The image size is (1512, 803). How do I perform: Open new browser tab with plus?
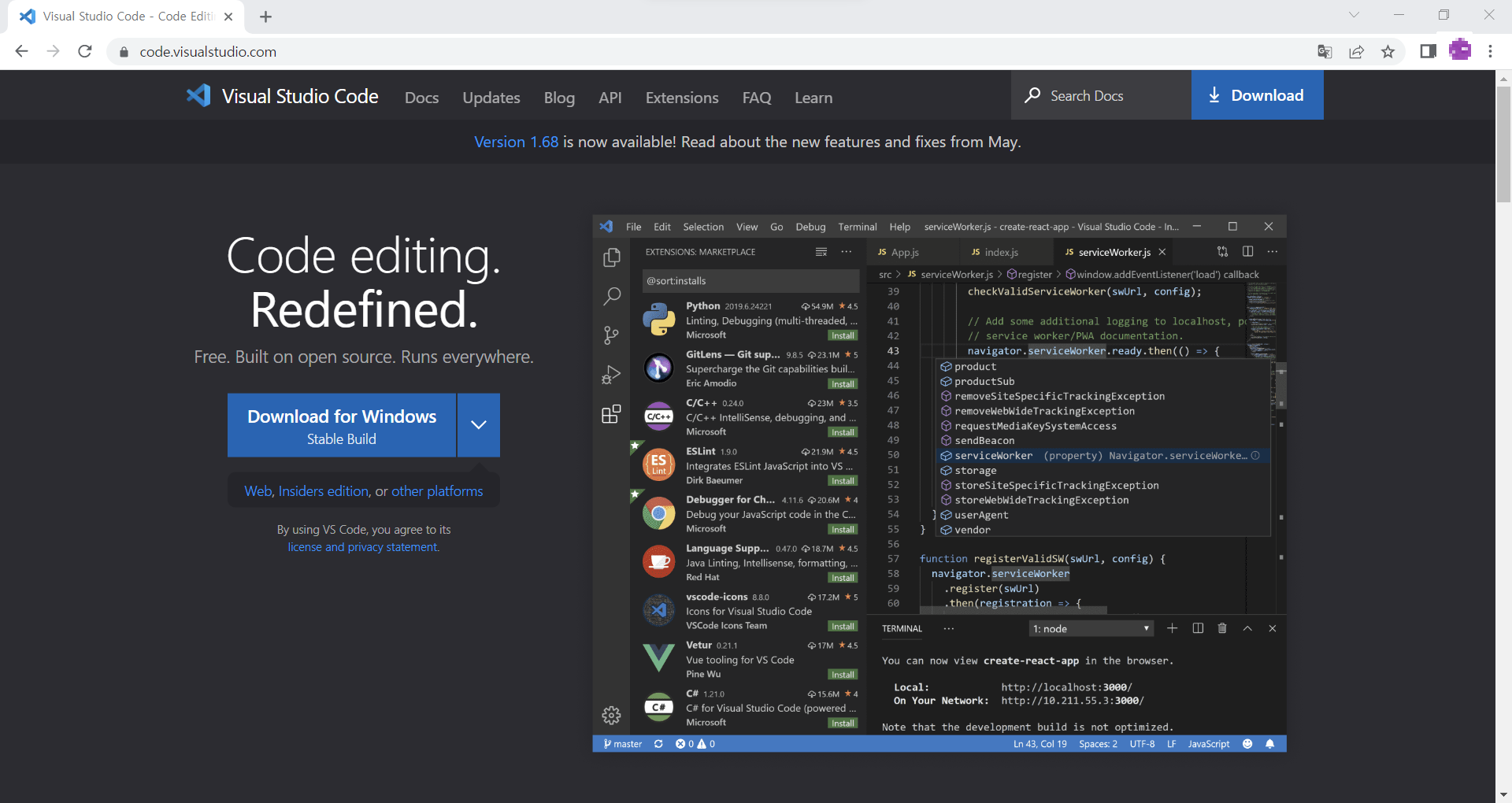(265, 17)
